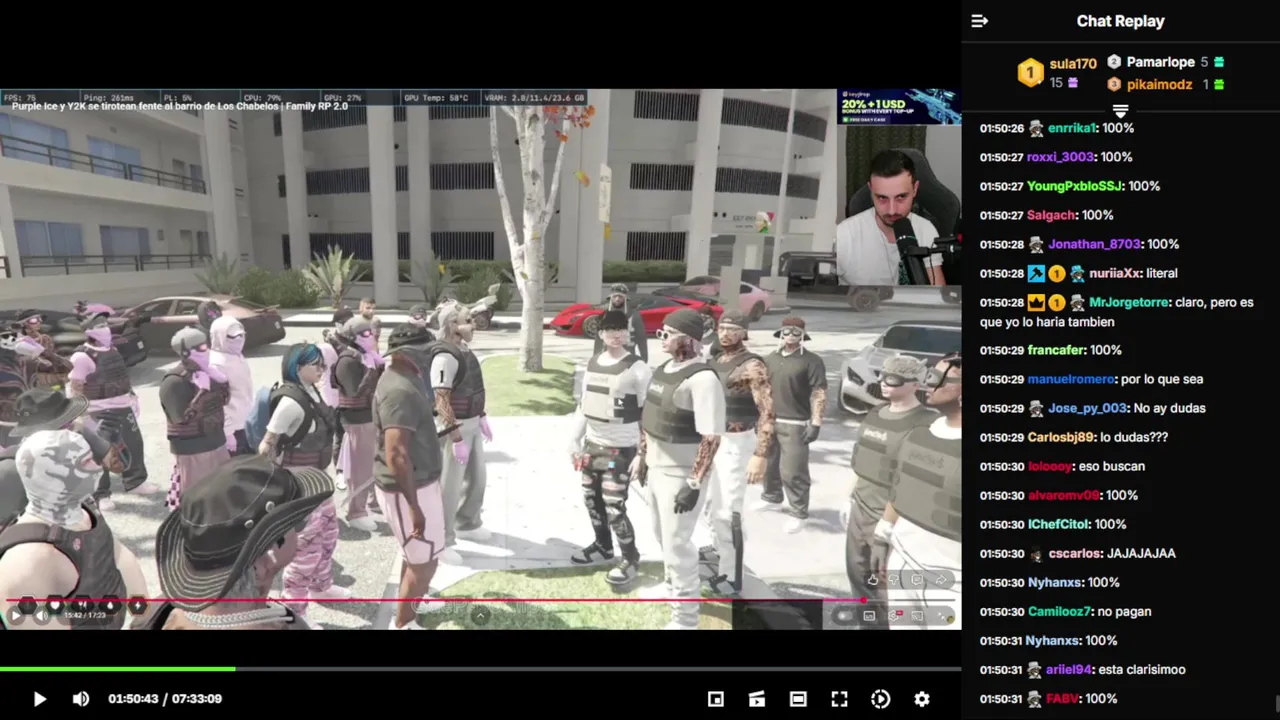Click enrrika1's chat badge
Image resolution: width=1280 pixels, height=720 pixels.
pyautogui.click(x=1036, y=128)
